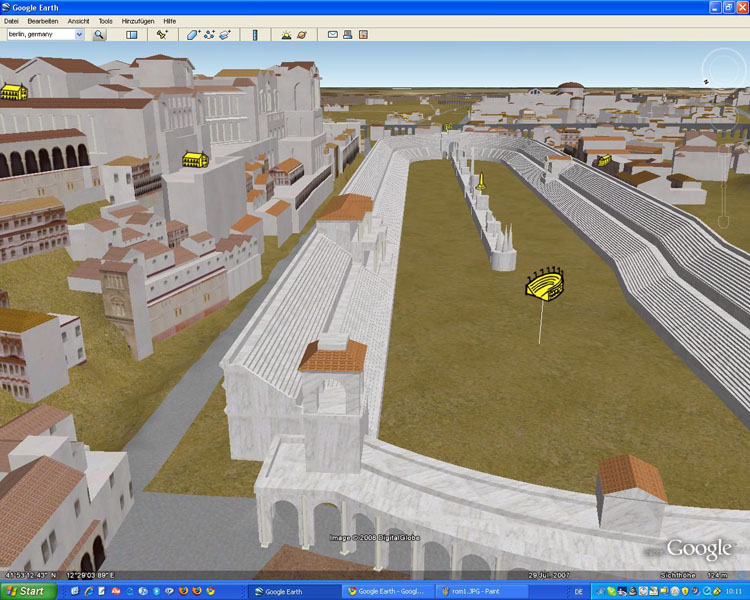This screenshot has width=750, height=600.
Task: Click the zoom slider on the right edge
Action: [724, 187]
